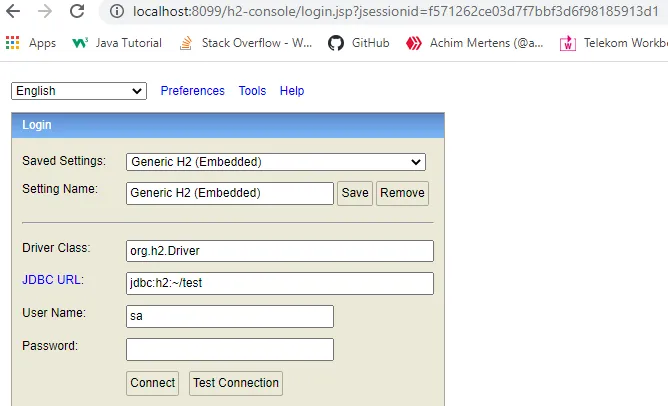Open the Apps grid bookmark icon

12,43
